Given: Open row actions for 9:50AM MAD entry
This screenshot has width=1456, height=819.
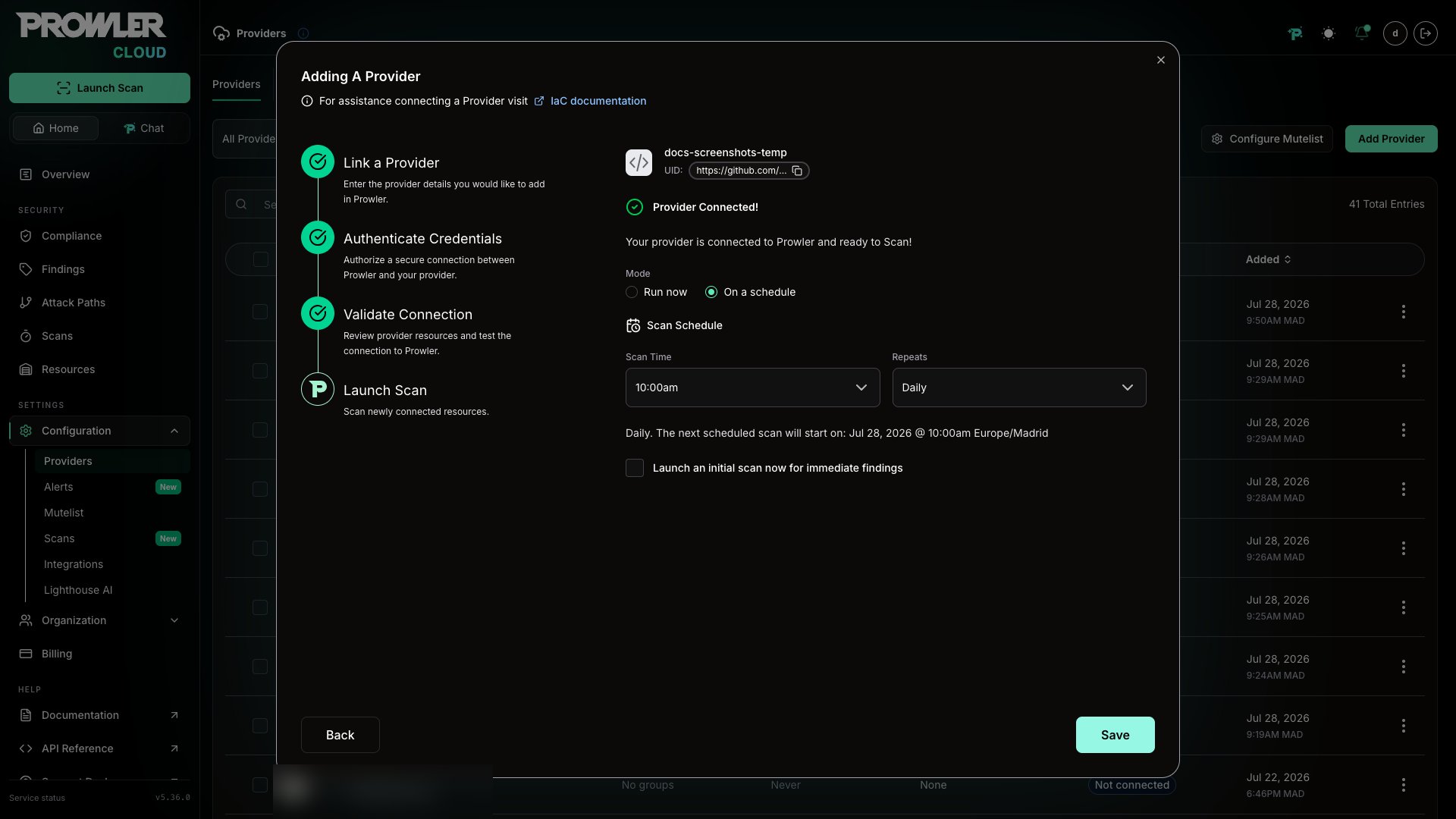Looking at the screenshot, I should [x=1404, y=312].
